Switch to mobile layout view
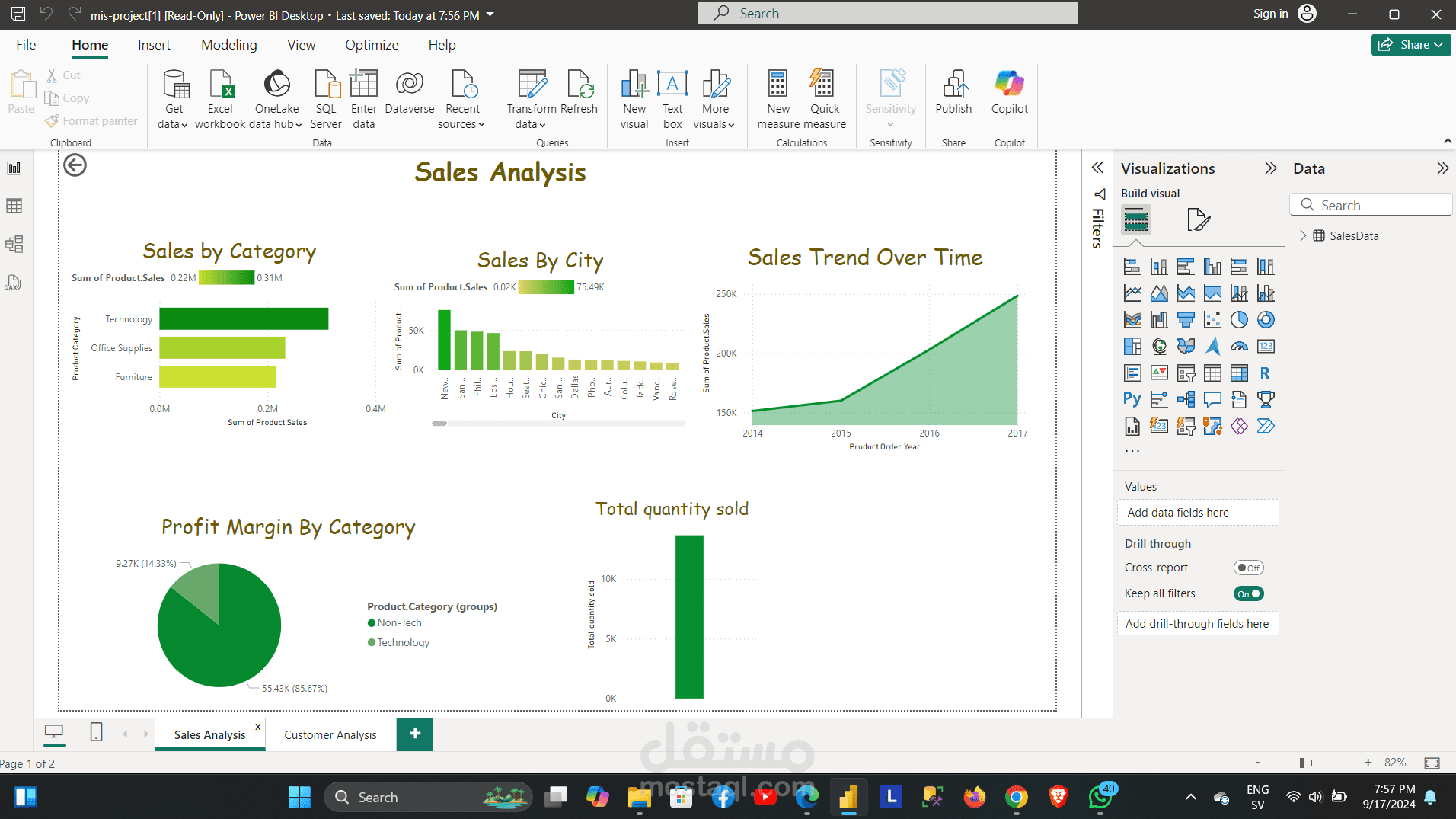 pos(96,733)
